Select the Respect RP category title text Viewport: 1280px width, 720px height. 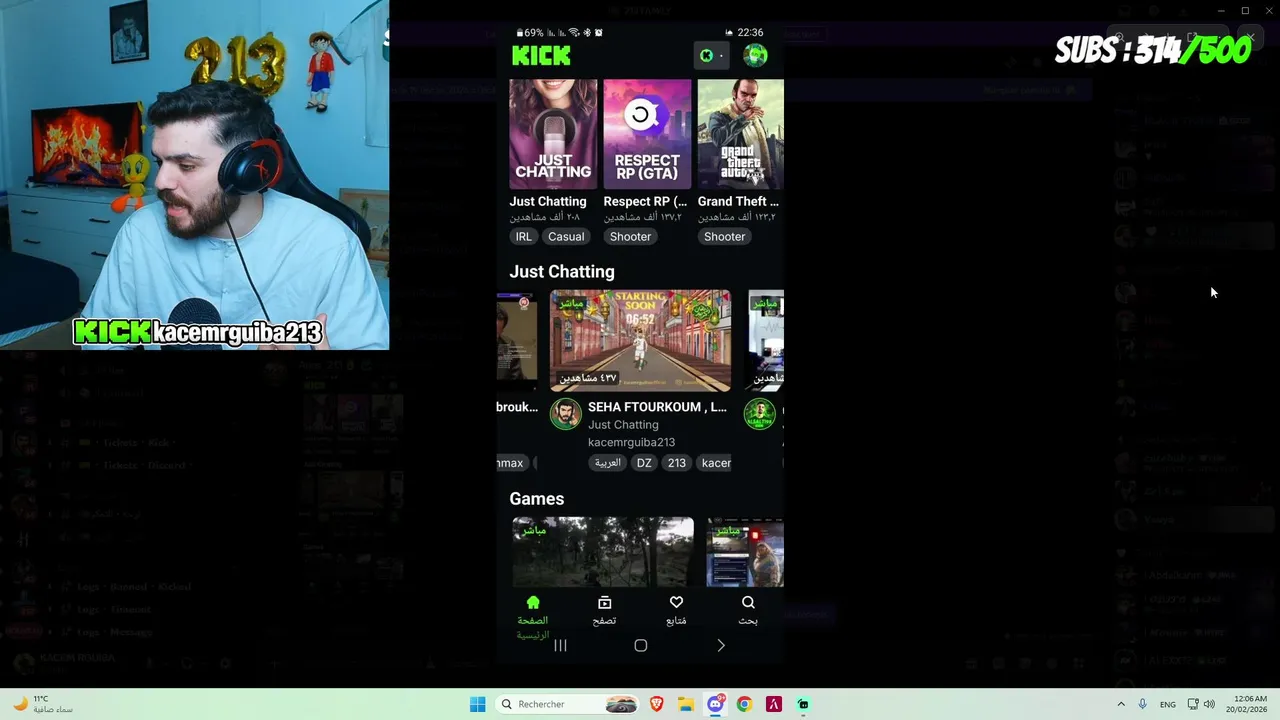tap(645, 201)
